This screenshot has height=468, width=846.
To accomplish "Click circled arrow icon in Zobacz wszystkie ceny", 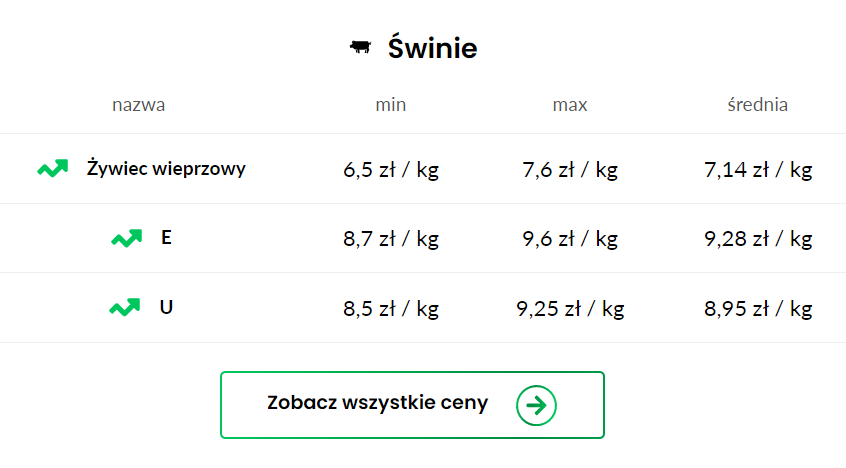I will click(x=536, y=405).
